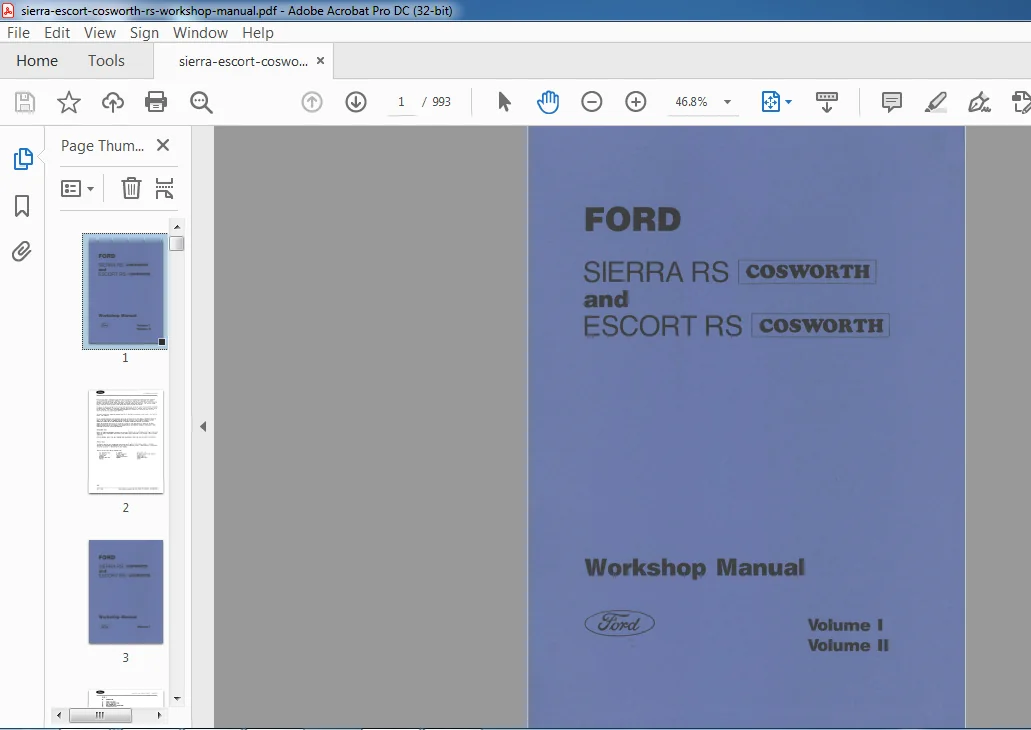Switch to the Tools tab
1031x730 pixels.
pyautogui.click(x=106, y=61)
